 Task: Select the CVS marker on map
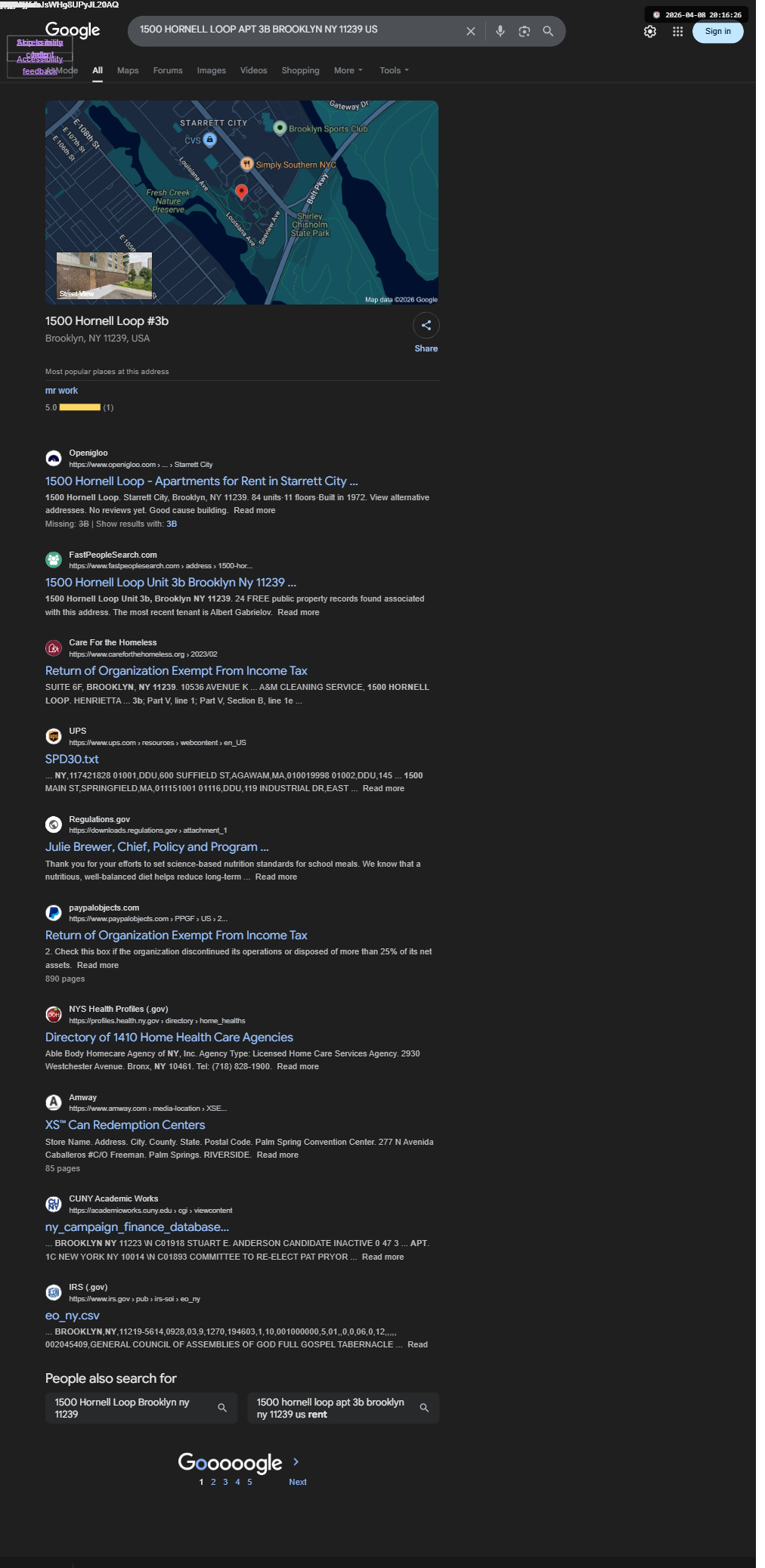coord(210,139)
